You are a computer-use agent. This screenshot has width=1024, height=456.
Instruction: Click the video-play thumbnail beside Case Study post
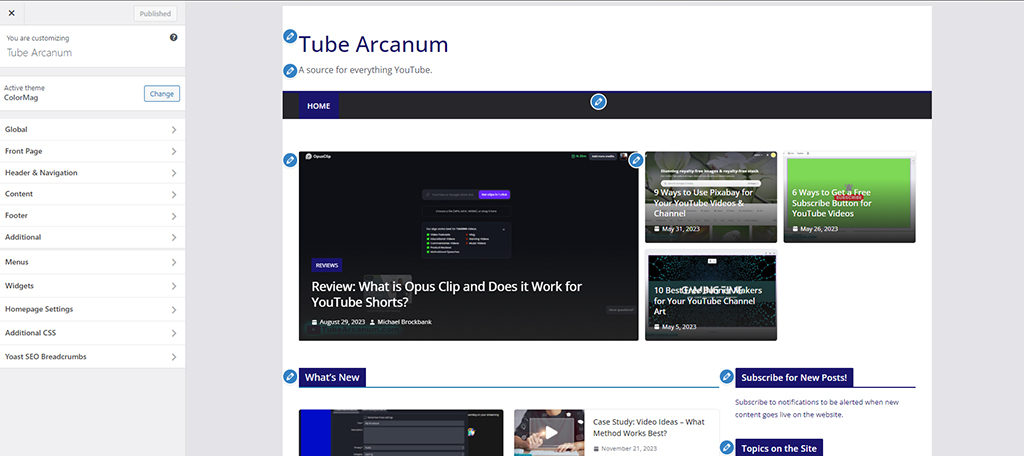(x=549, y=432)
